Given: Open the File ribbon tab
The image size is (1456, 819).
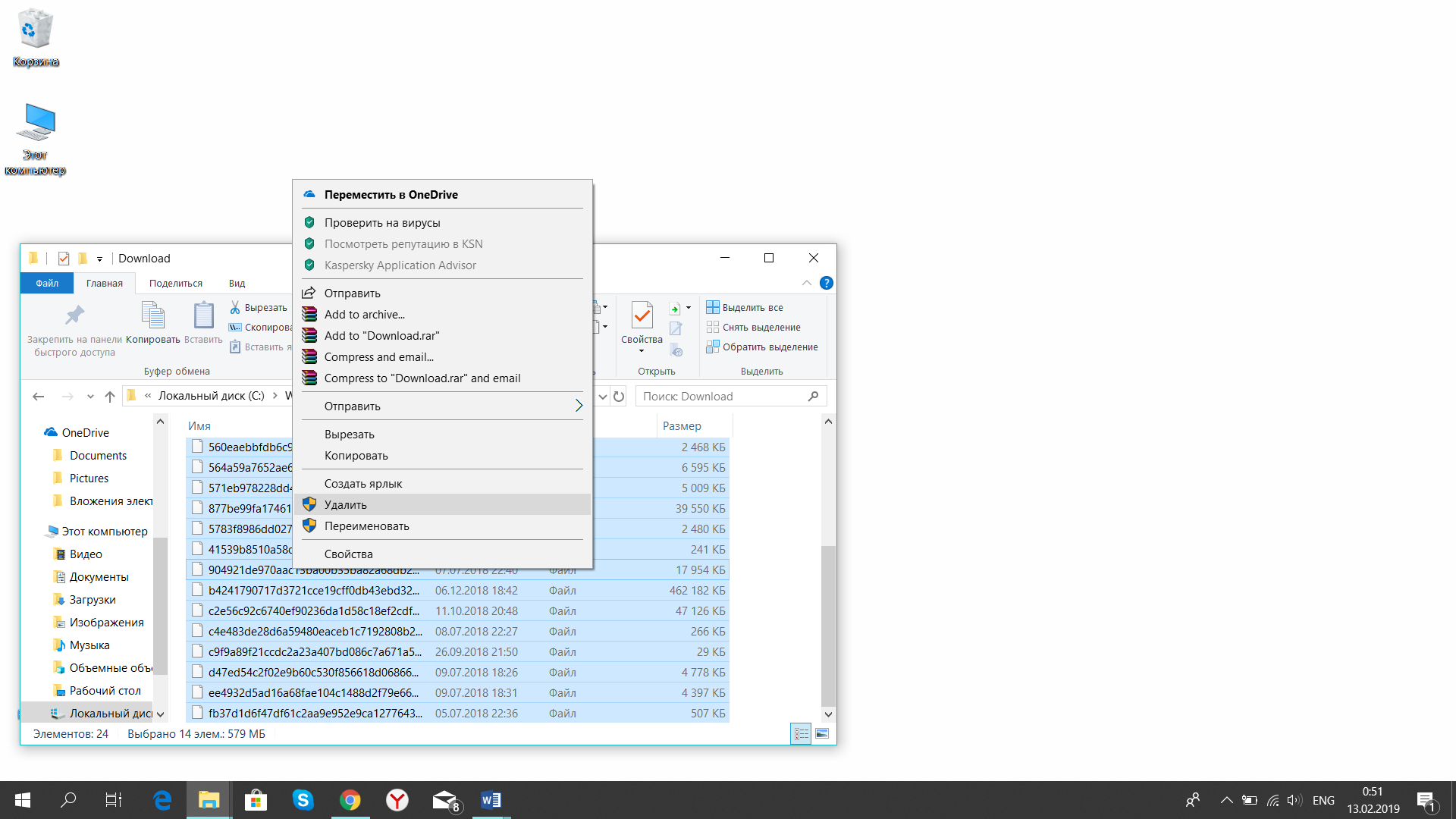Looking at the screenshot, I should point(47,283).
